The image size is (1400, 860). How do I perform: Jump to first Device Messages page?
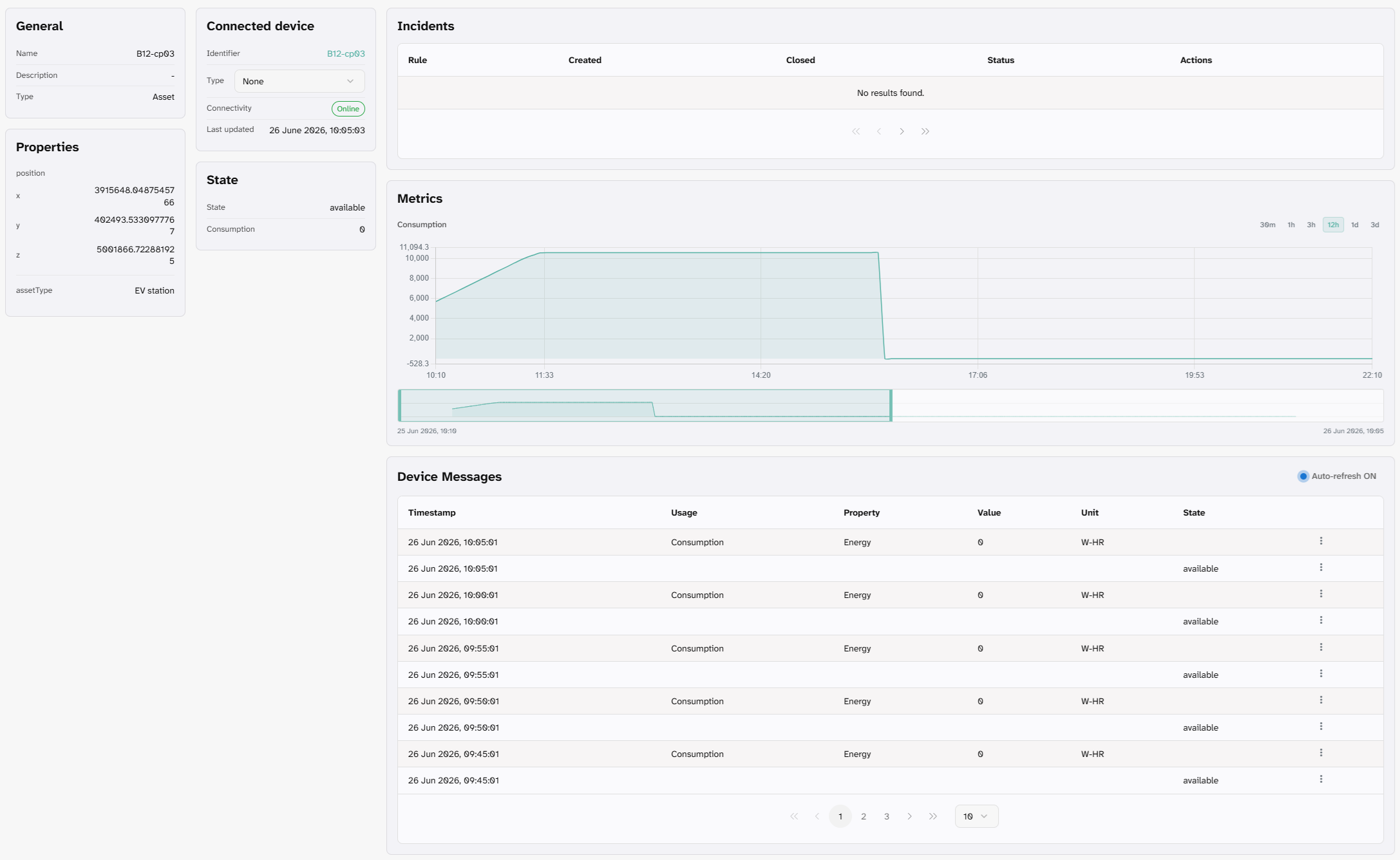(794, 816)
